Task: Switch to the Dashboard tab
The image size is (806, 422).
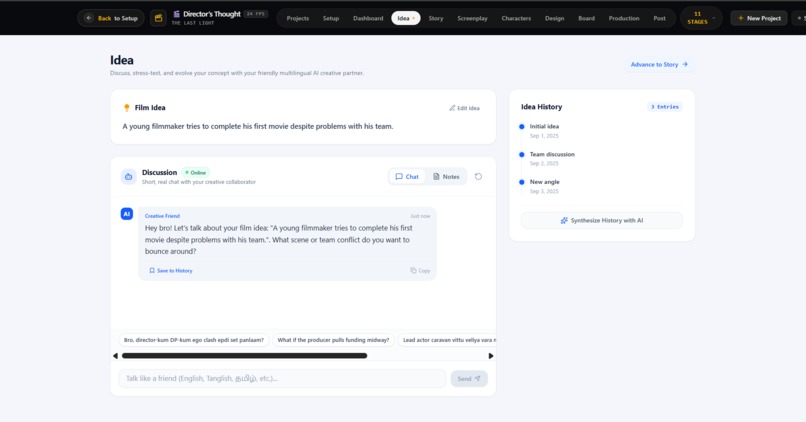Action: [368, 18]
